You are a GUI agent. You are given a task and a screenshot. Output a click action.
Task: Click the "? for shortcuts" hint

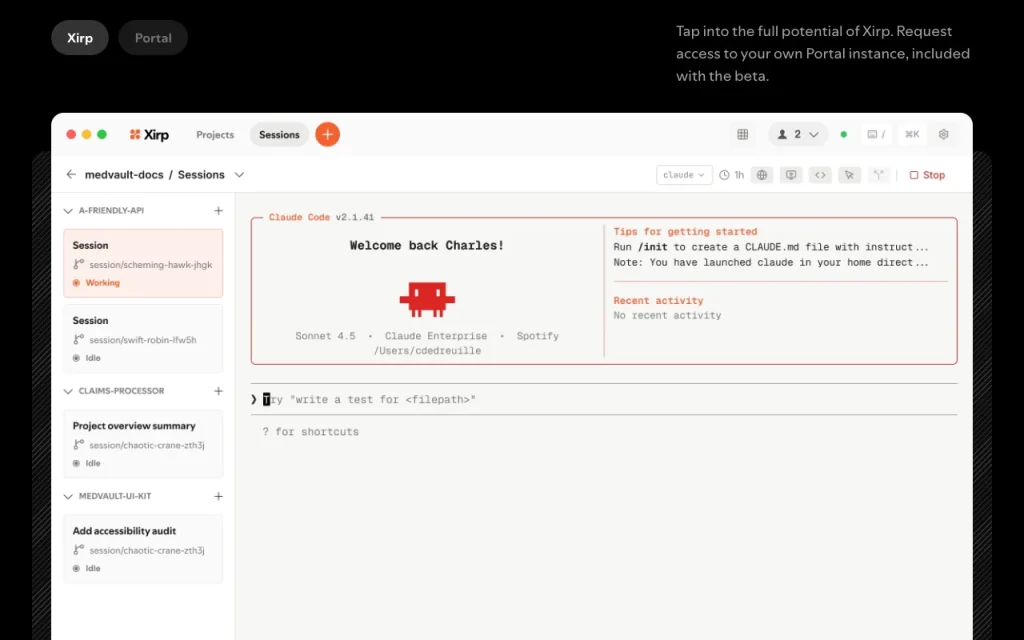point(311,432)
